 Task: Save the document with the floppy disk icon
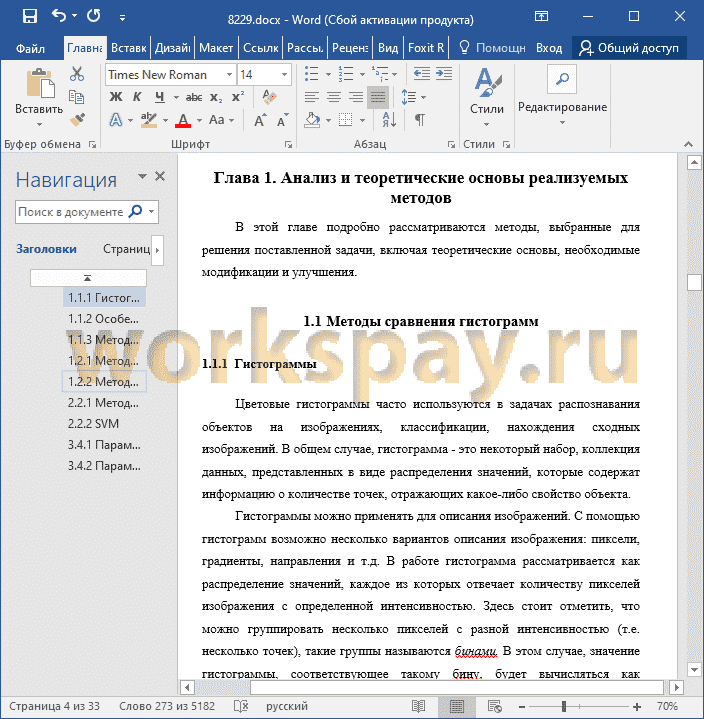(x=30, y=17)
